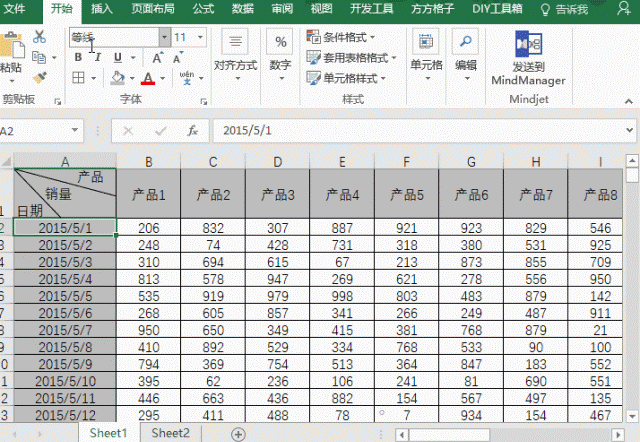
Task: Open the Name Box dropdown arrow
Action: (75, 130)
